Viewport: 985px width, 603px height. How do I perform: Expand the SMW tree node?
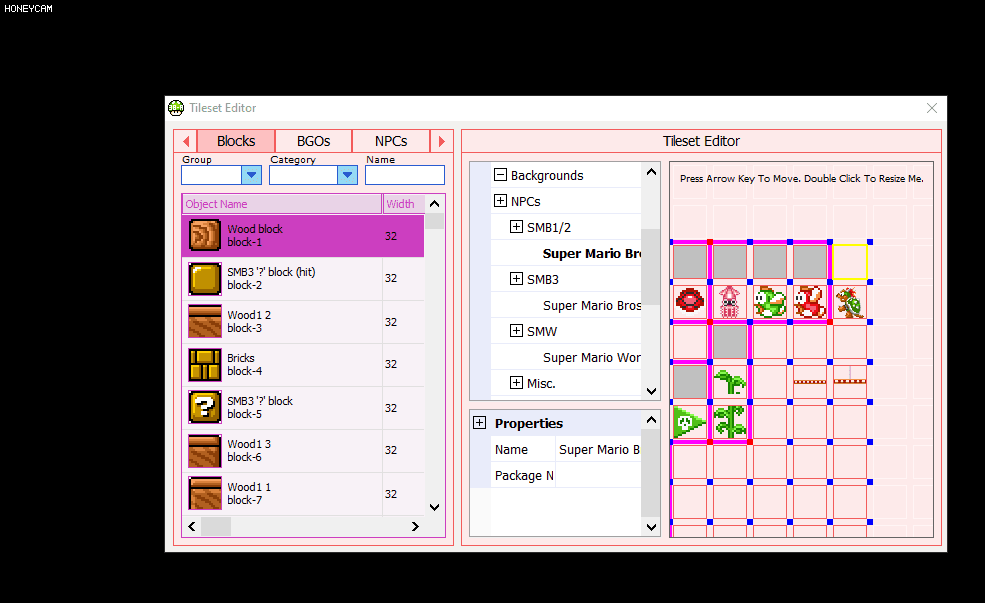point(516,330)
